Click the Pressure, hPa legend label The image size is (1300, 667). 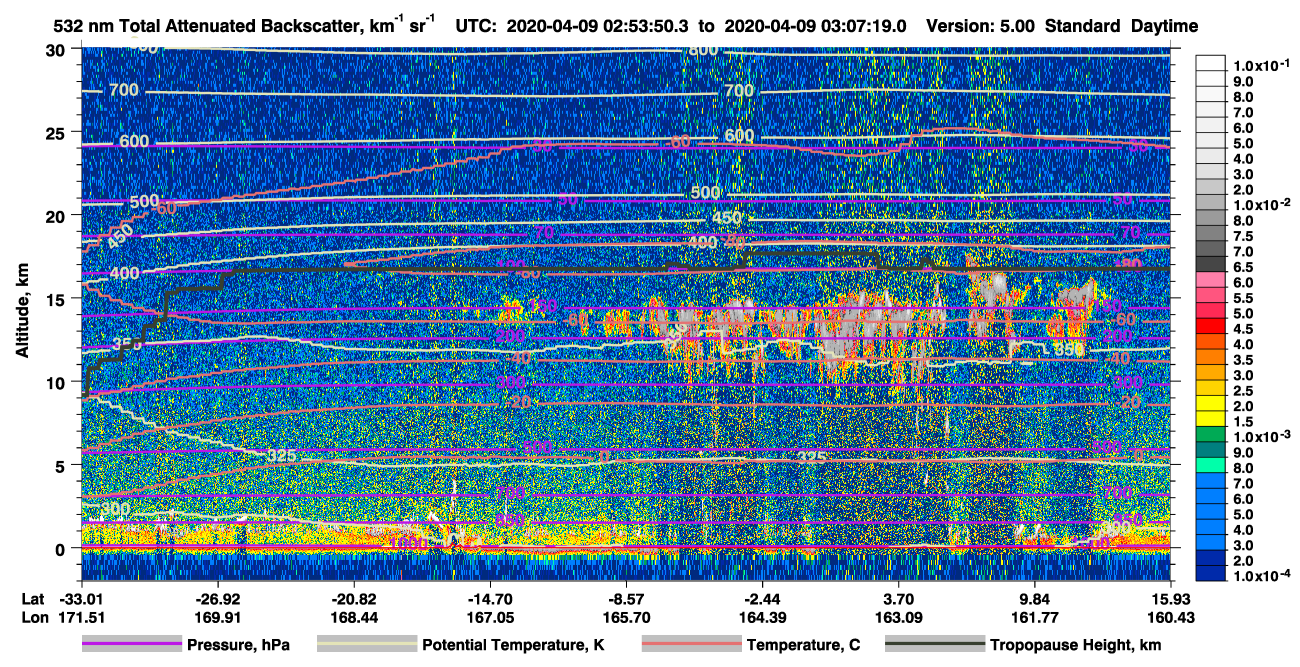(x=240, y=645)
